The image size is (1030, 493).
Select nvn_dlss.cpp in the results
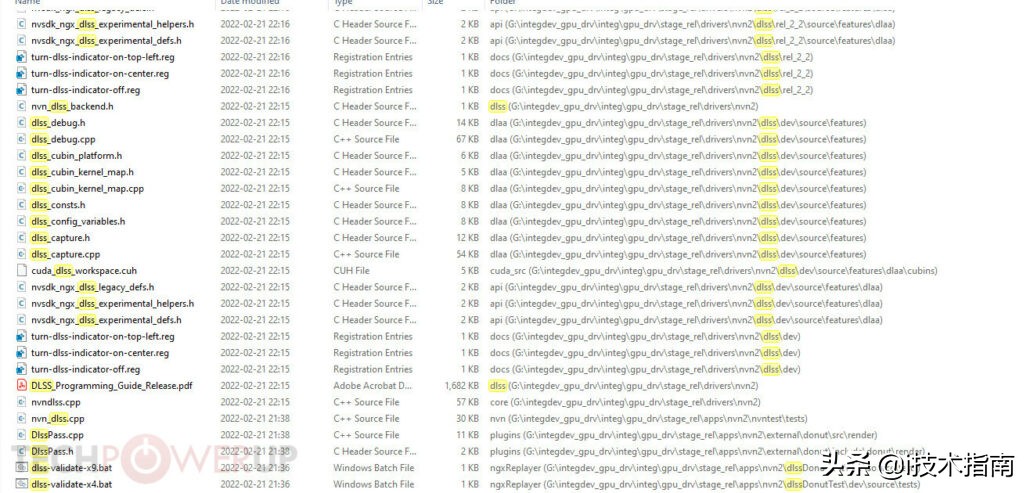tap(58, 419)
